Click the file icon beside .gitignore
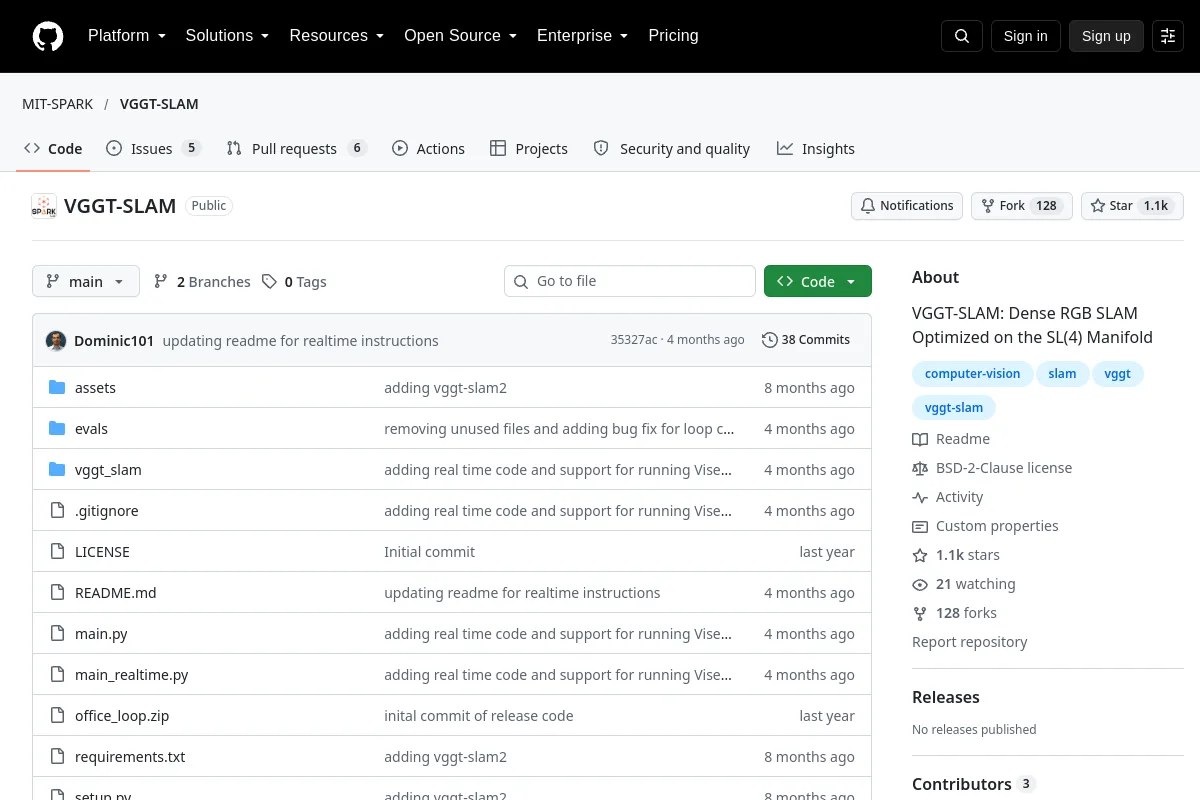Viewport: 1200px width, 800px height. click(57, 511)
